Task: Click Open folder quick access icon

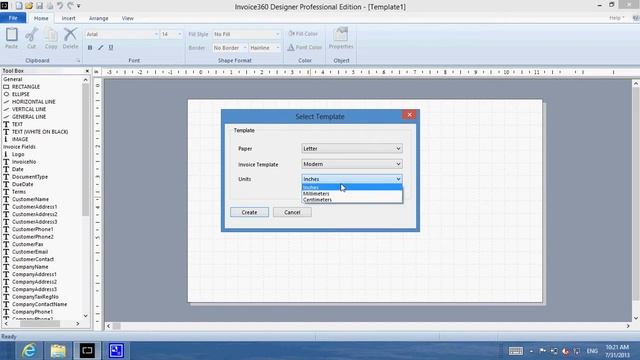Action: tap(29, 6)
